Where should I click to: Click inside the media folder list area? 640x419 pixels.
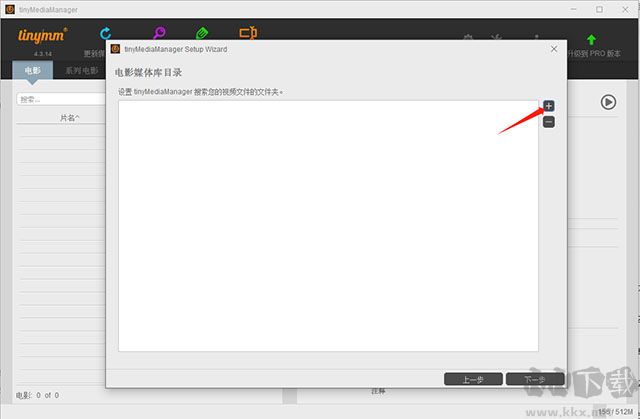click(328, 226)
